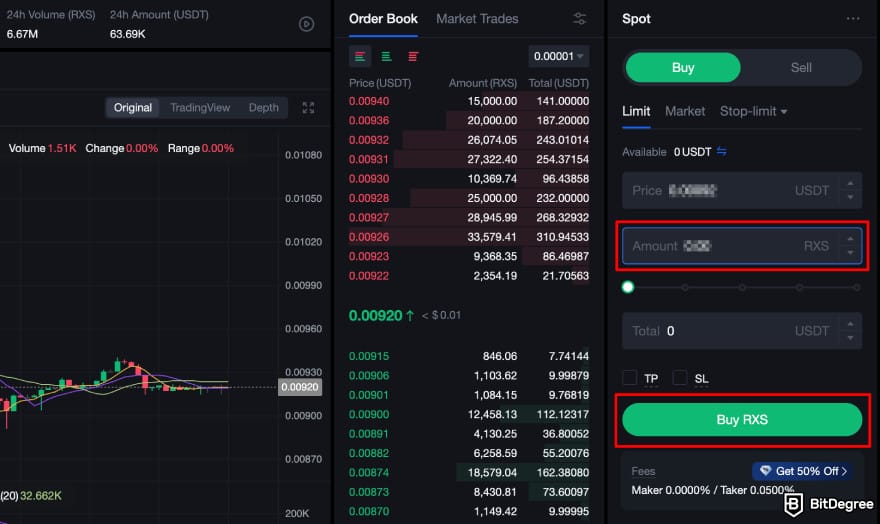
Task: Select the 0.00882 buy order price
Action: click(369, 453)
